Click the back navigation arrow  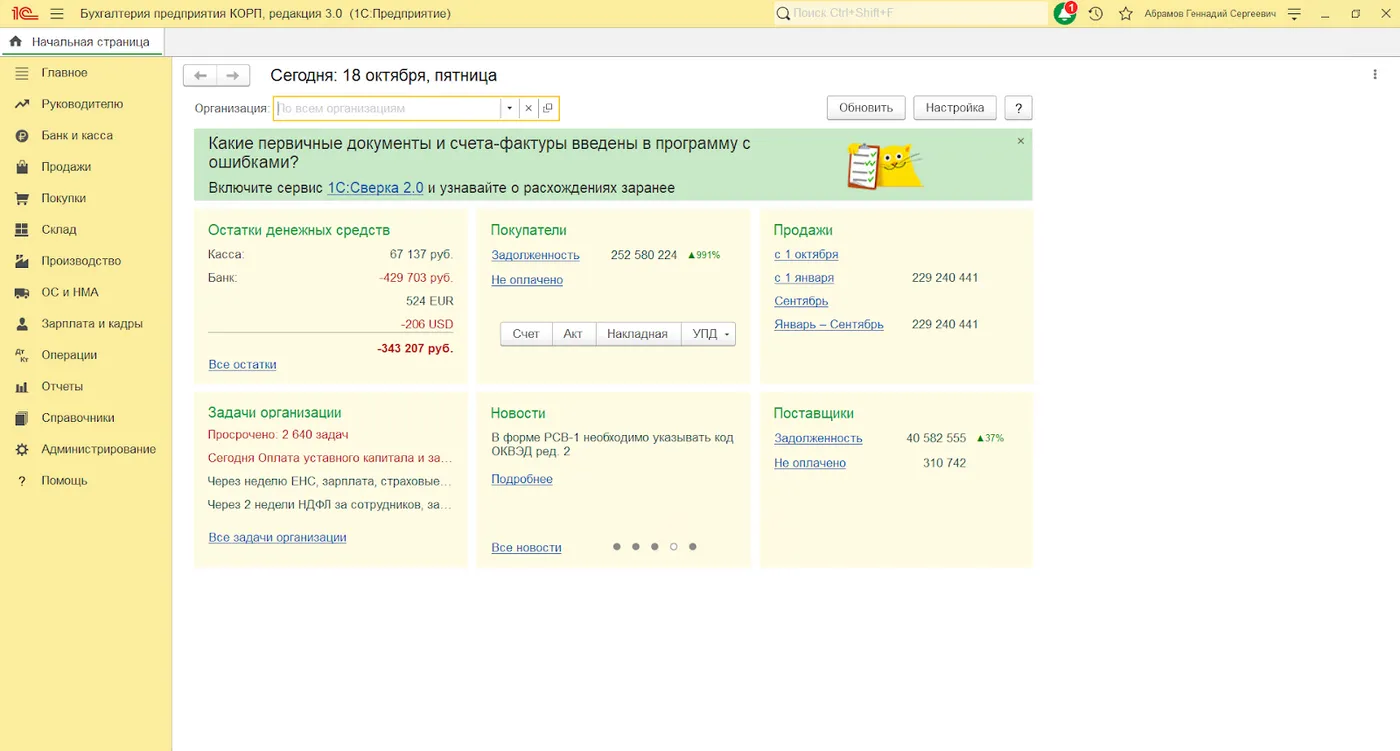[x=200, y=76]
